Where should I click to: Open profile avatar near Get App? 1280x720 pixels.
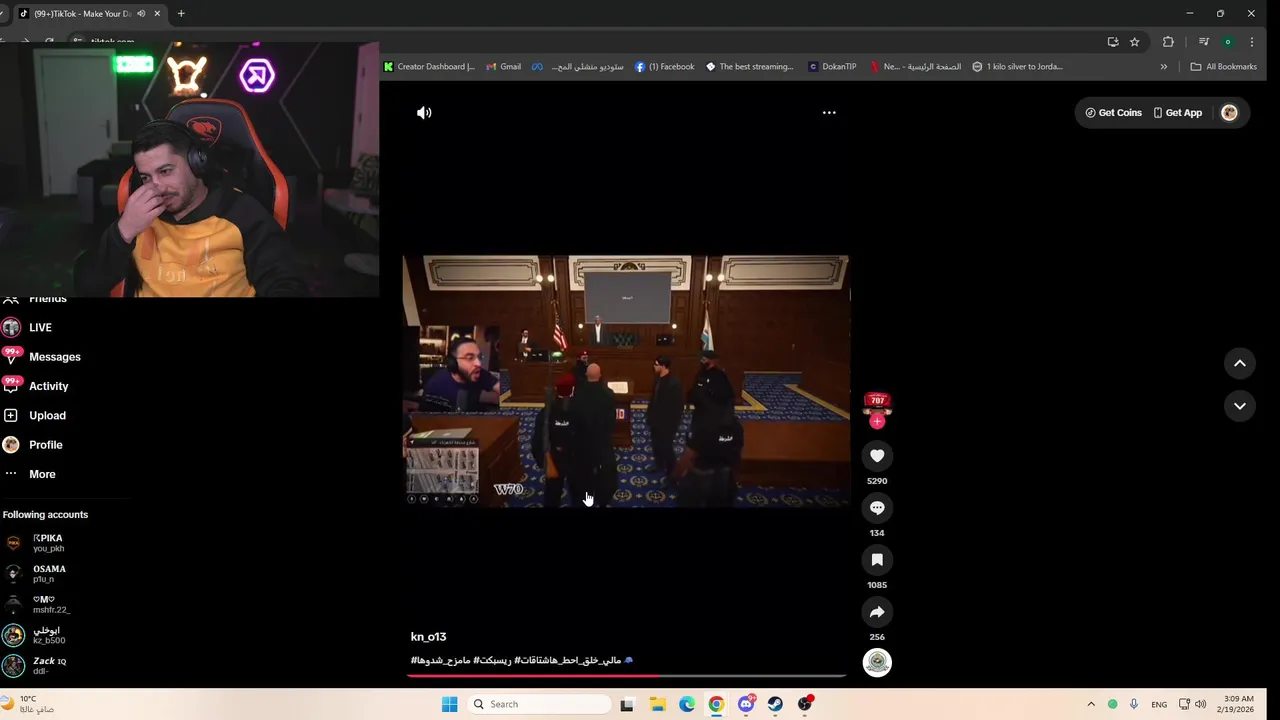pyautogui.click(x=1230, y=113)
